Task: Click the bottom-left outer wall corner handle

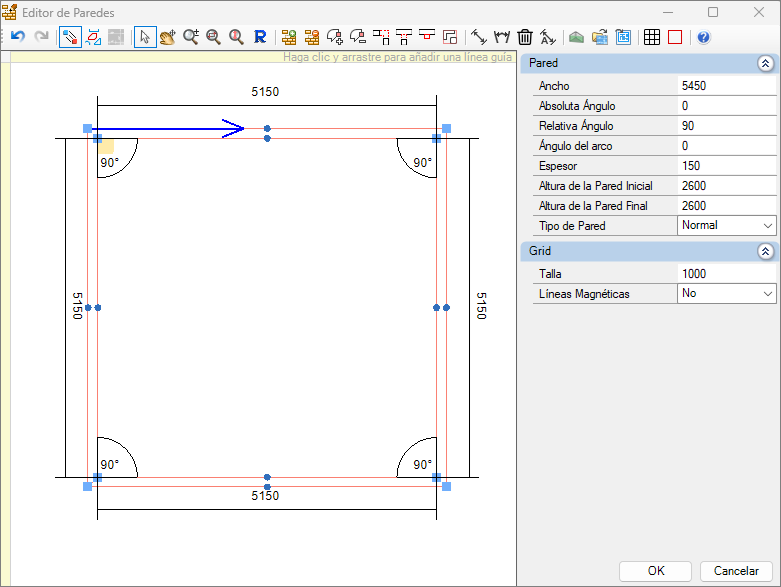Action: pos(88,486)
